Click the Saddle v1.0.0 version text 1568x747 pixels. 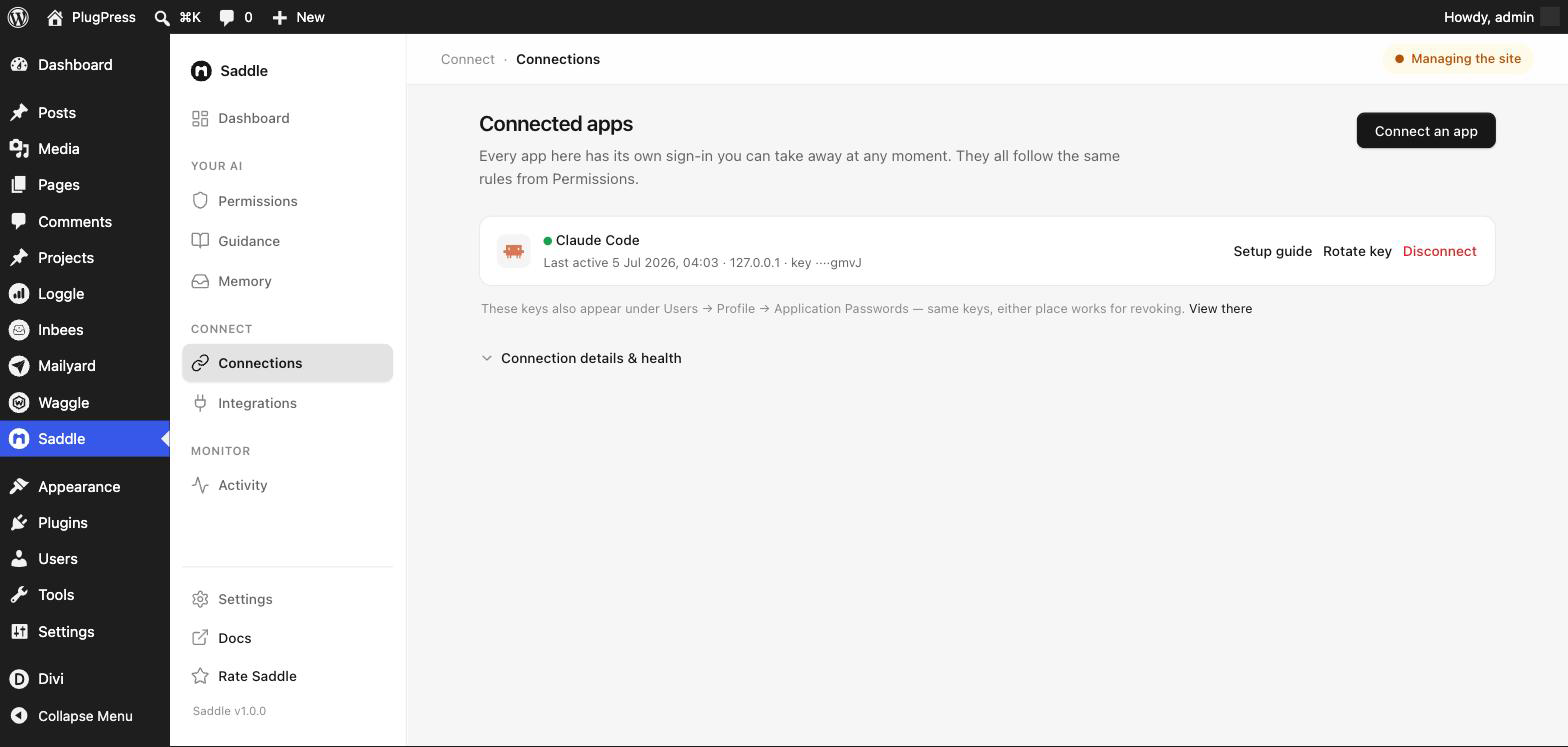coord(229,711)
